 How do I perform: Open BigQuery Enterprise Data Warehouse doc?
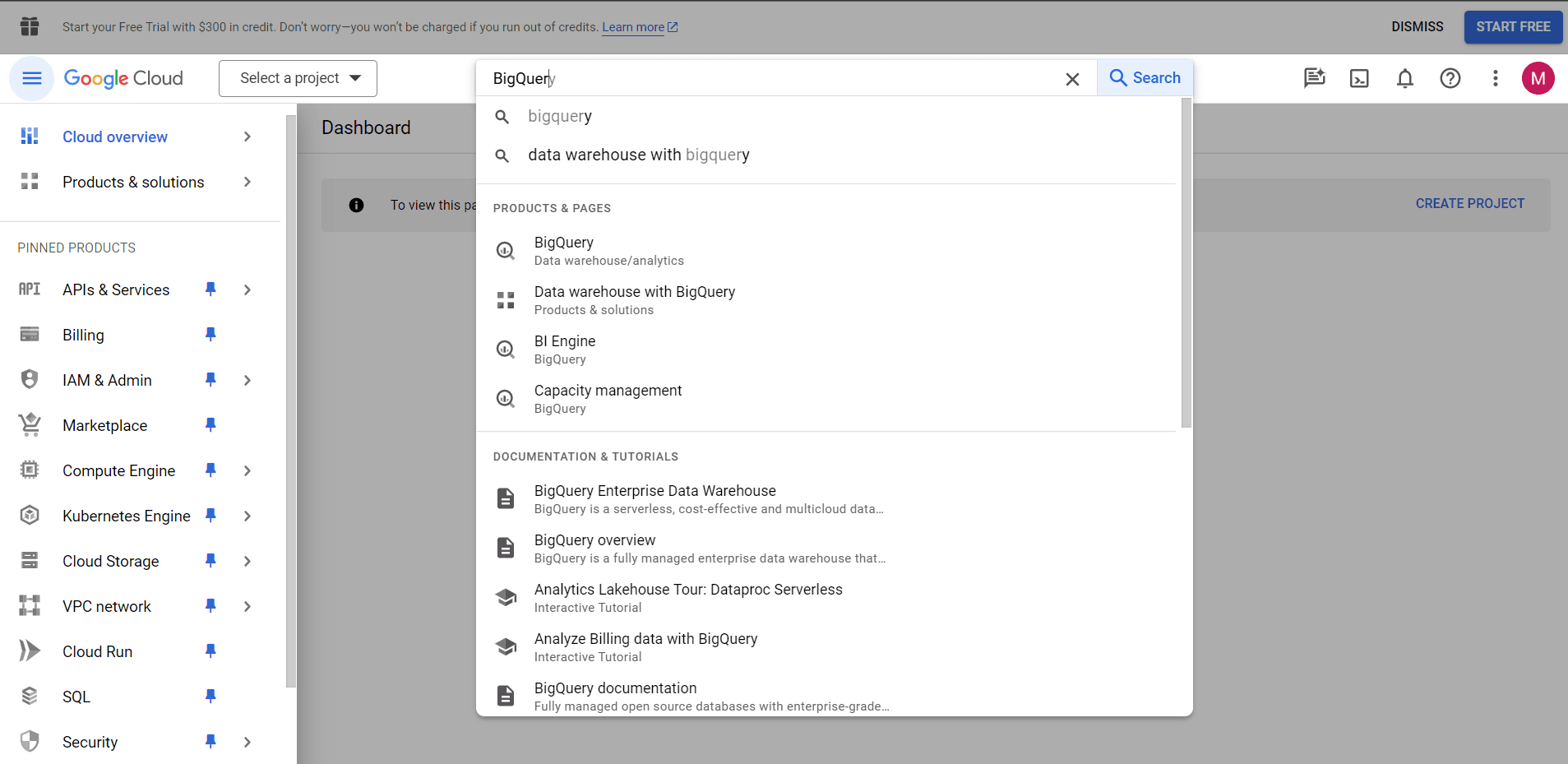[827, 499]
